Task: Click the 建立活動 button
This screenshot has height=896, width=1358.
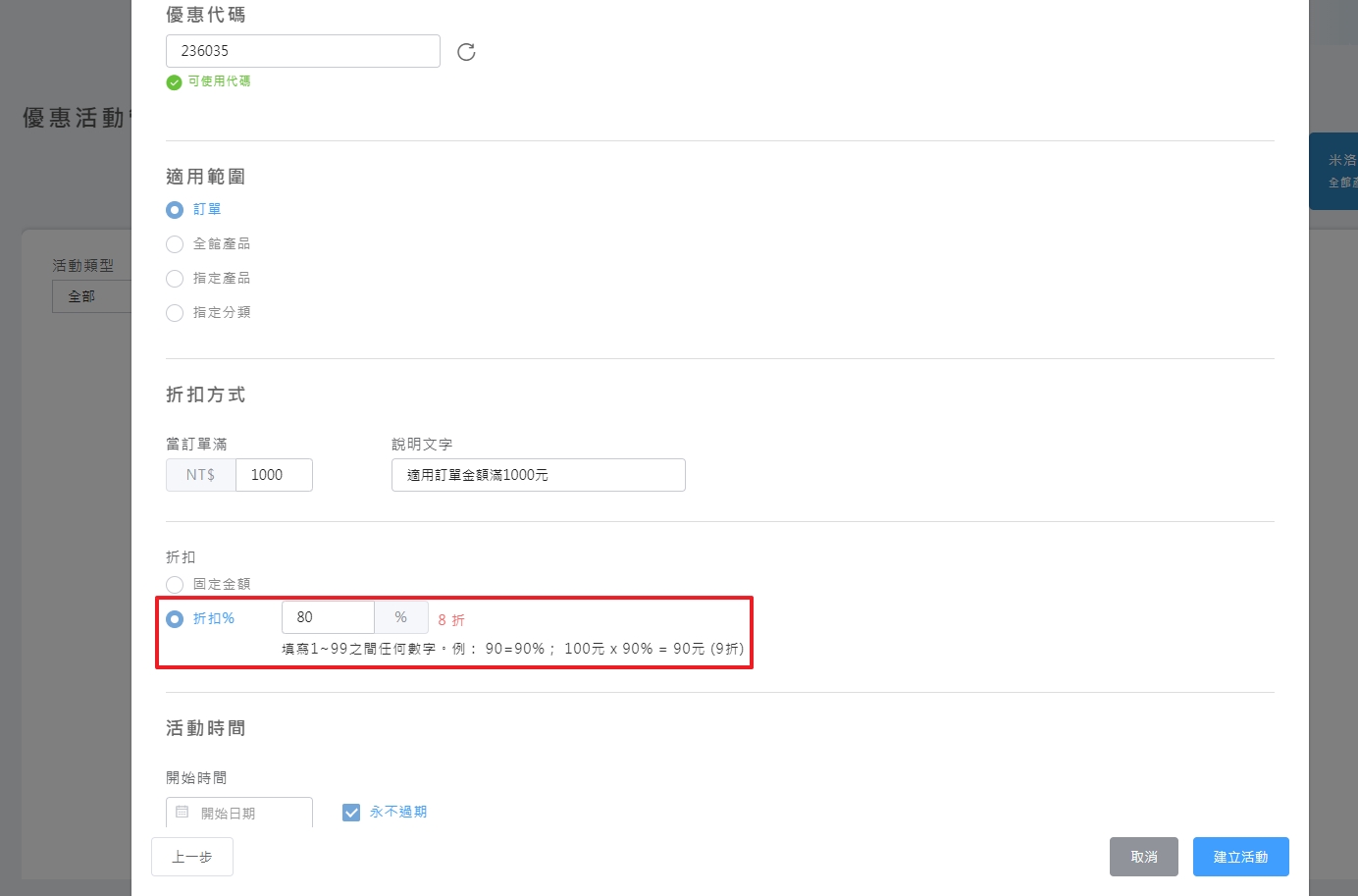Action: (1239, 856)
